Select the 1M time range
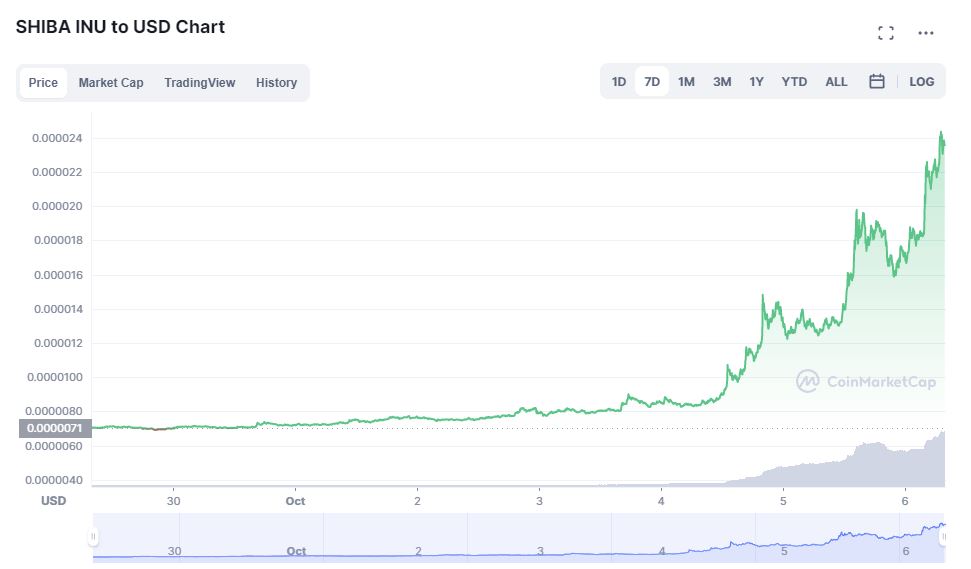This screenshot has width=971, height=569. point(686,82)
